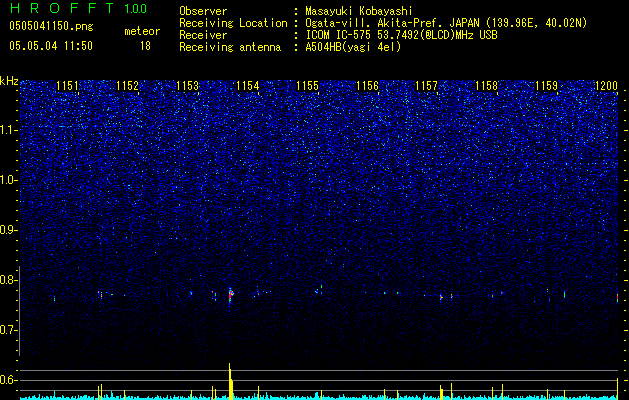
Task: Click the 1152 time marker
Action: pyautogui.click(x=128, y=86)
